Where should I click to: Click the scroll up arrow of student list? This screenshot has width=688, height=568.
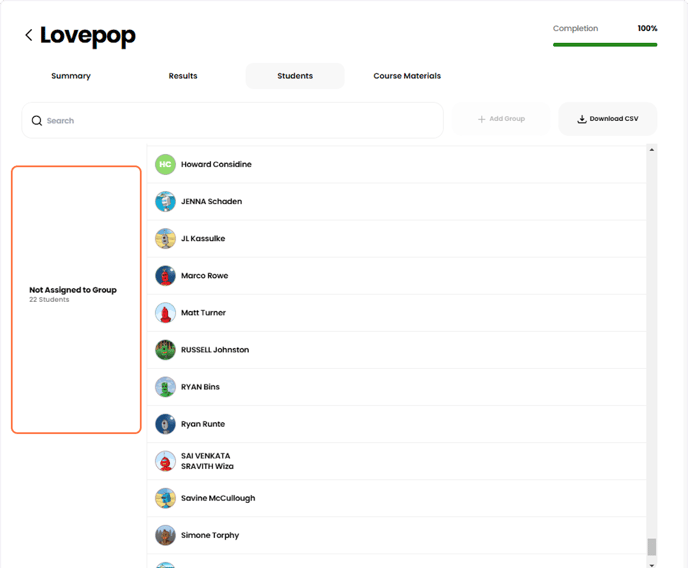coord(652,151)
